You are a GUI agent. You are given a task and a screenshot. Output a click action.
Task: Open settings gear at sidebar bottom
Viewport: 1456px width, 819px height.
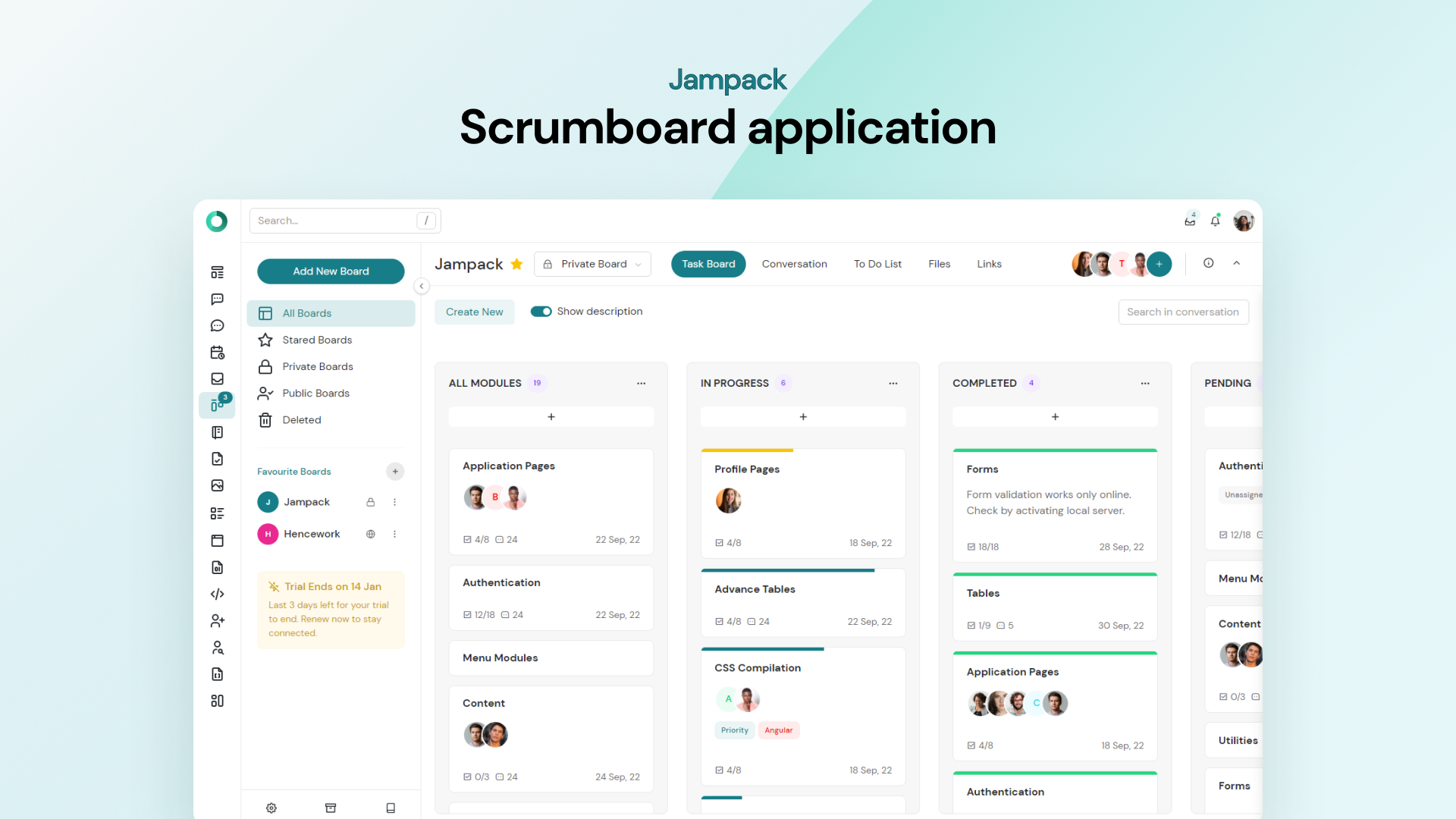click(271, 808)
